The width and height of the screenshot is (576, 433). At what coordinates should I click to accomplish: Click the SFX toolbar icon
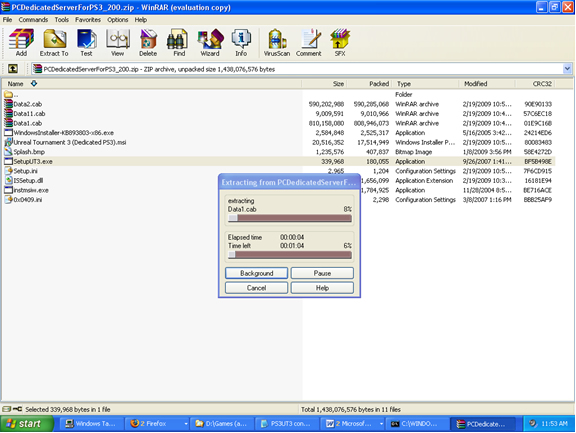point(340,39)
